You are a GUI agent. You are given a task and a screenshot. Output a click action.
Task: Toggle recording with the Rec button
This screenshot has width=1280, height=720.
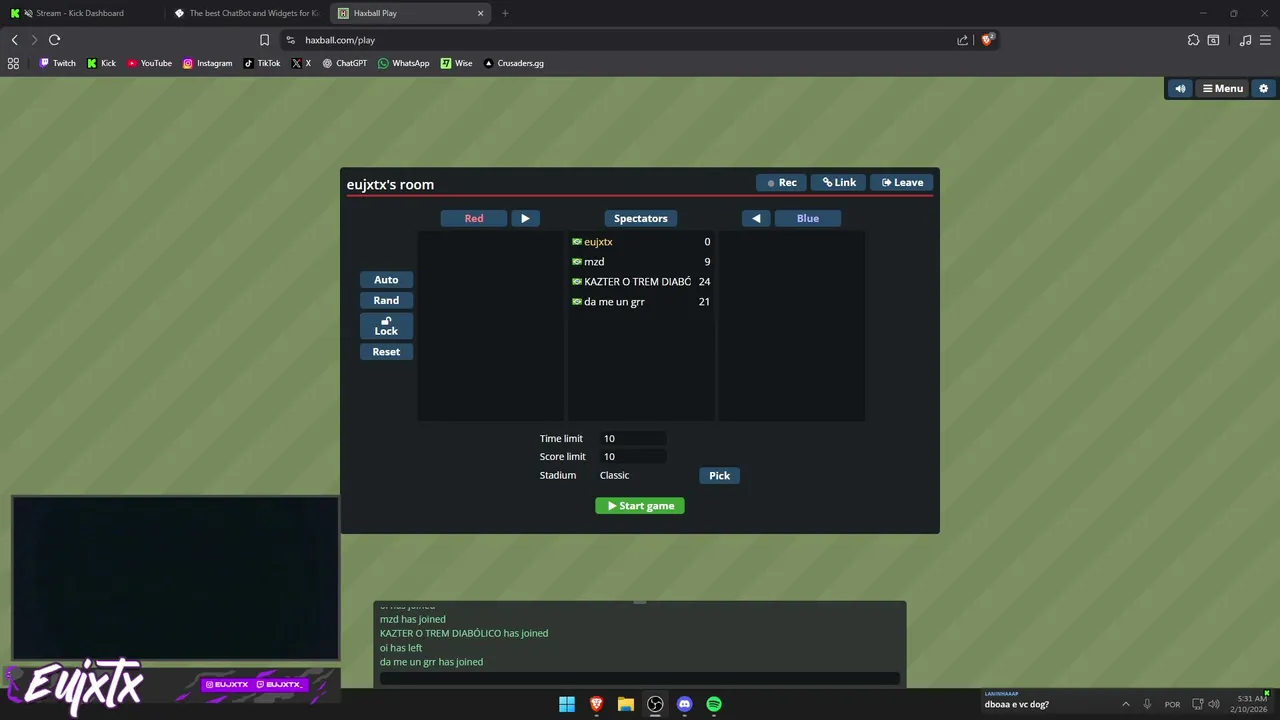(781, 183)
